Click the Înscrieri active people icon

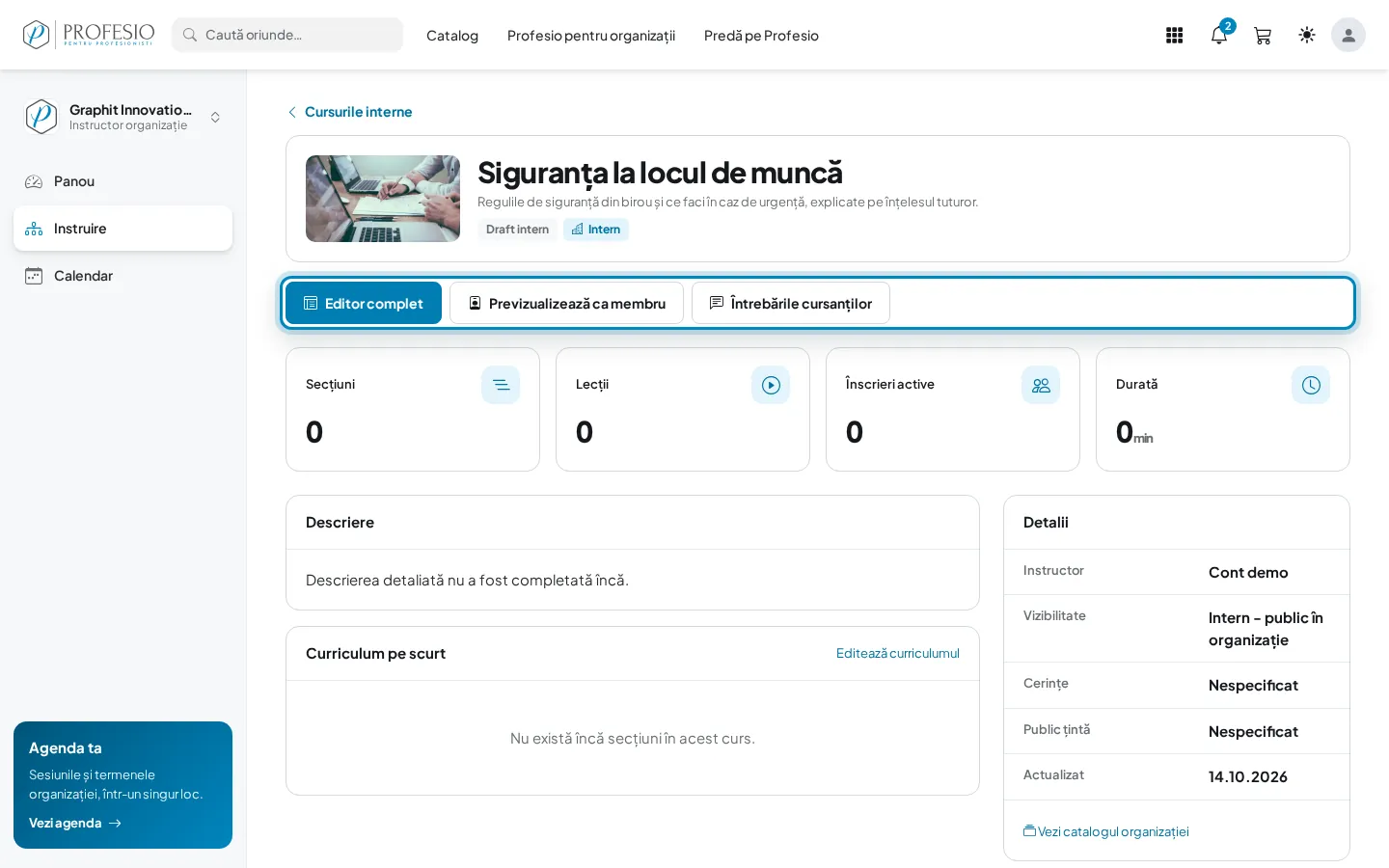[x=1041, y=385]
